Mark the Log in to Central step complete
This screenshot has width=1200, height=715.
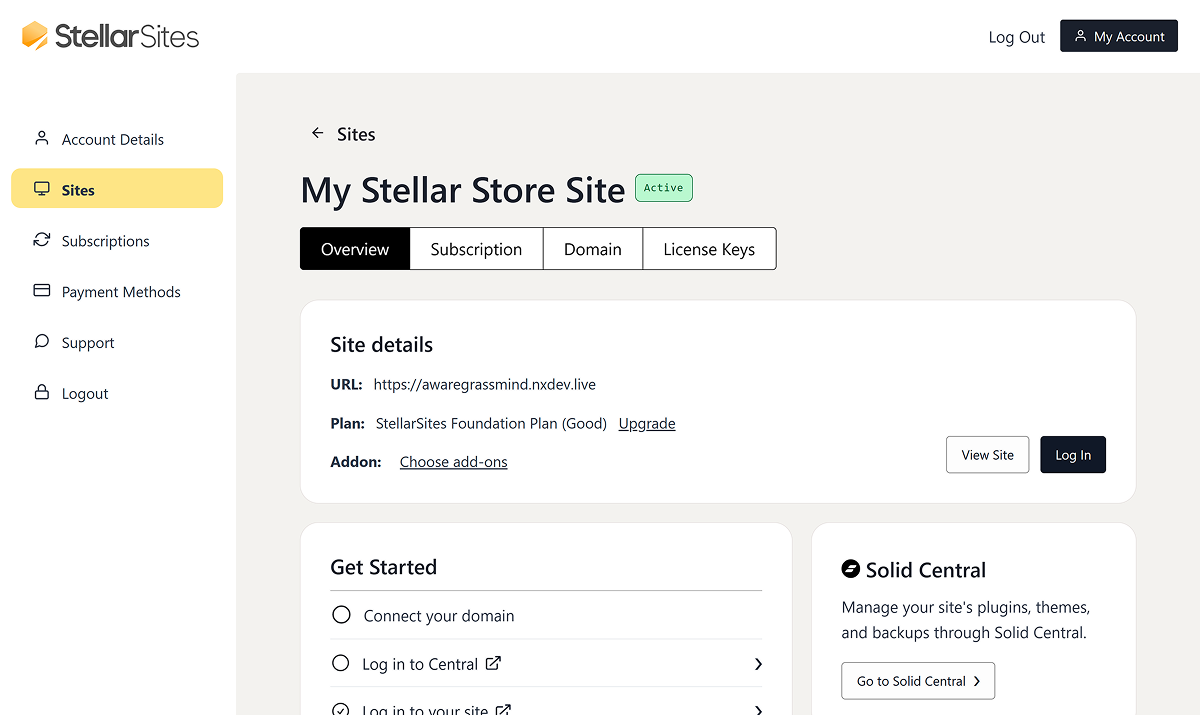pyautogui.click(x=341, y=663)
